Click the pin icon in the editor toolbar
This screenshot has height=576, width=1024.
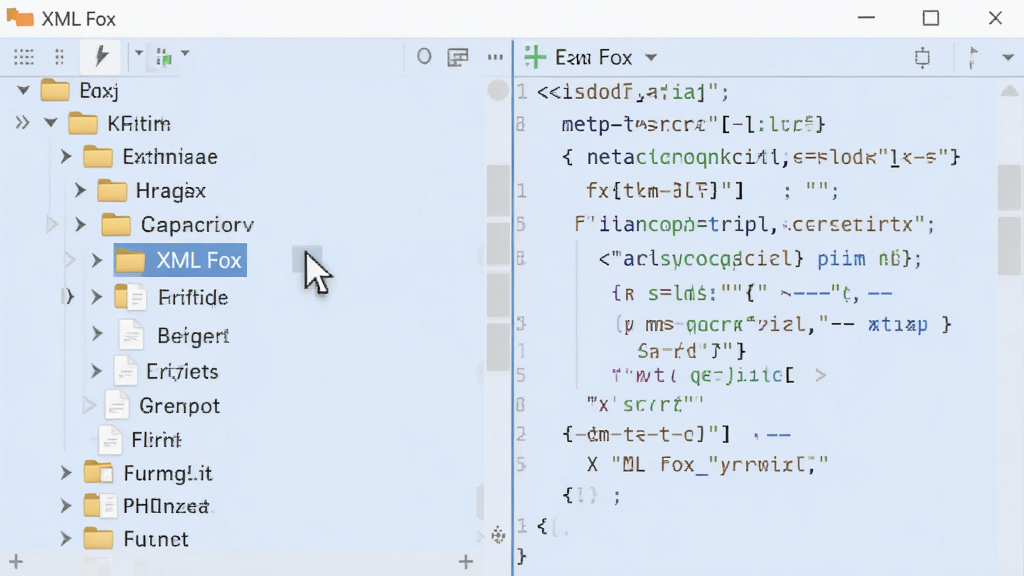pyautogui.click(x=922, y=57)
